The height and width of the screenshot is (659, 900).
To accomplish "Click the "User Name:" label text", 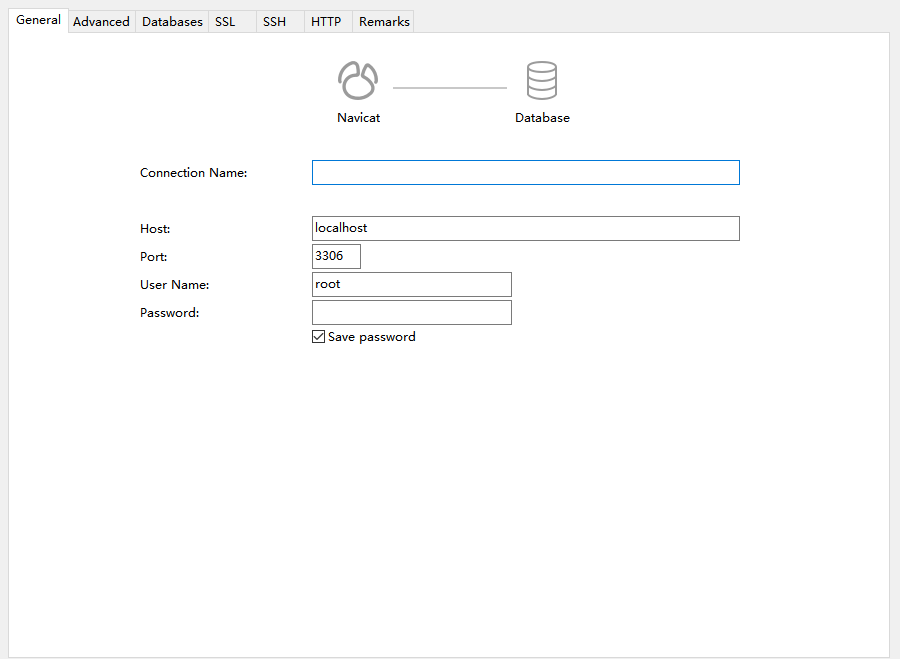I will click(x=174, y=285).
